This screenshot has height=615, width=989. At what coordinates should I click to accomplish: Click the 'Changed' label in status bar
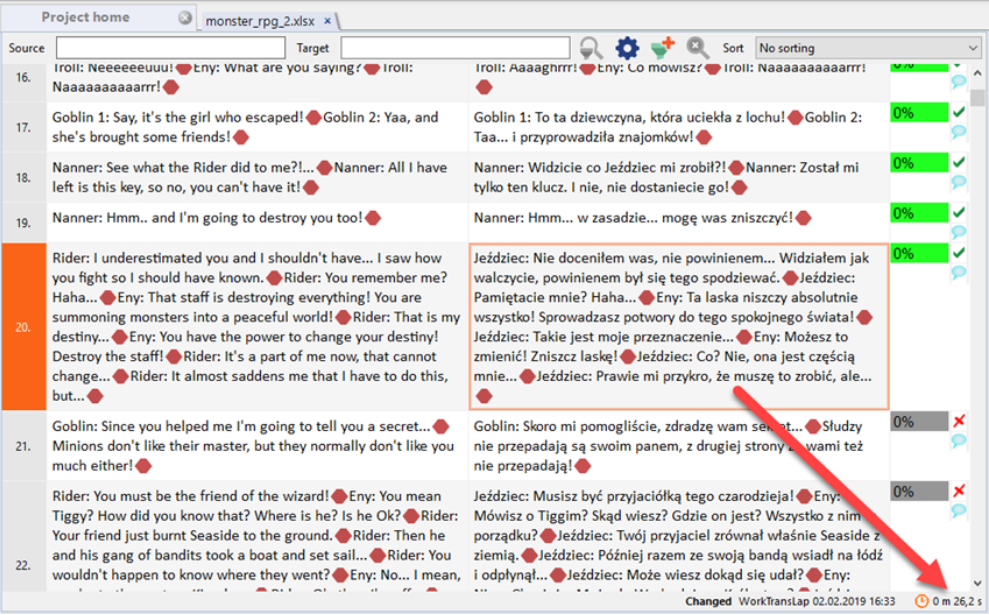coord(708,602)
